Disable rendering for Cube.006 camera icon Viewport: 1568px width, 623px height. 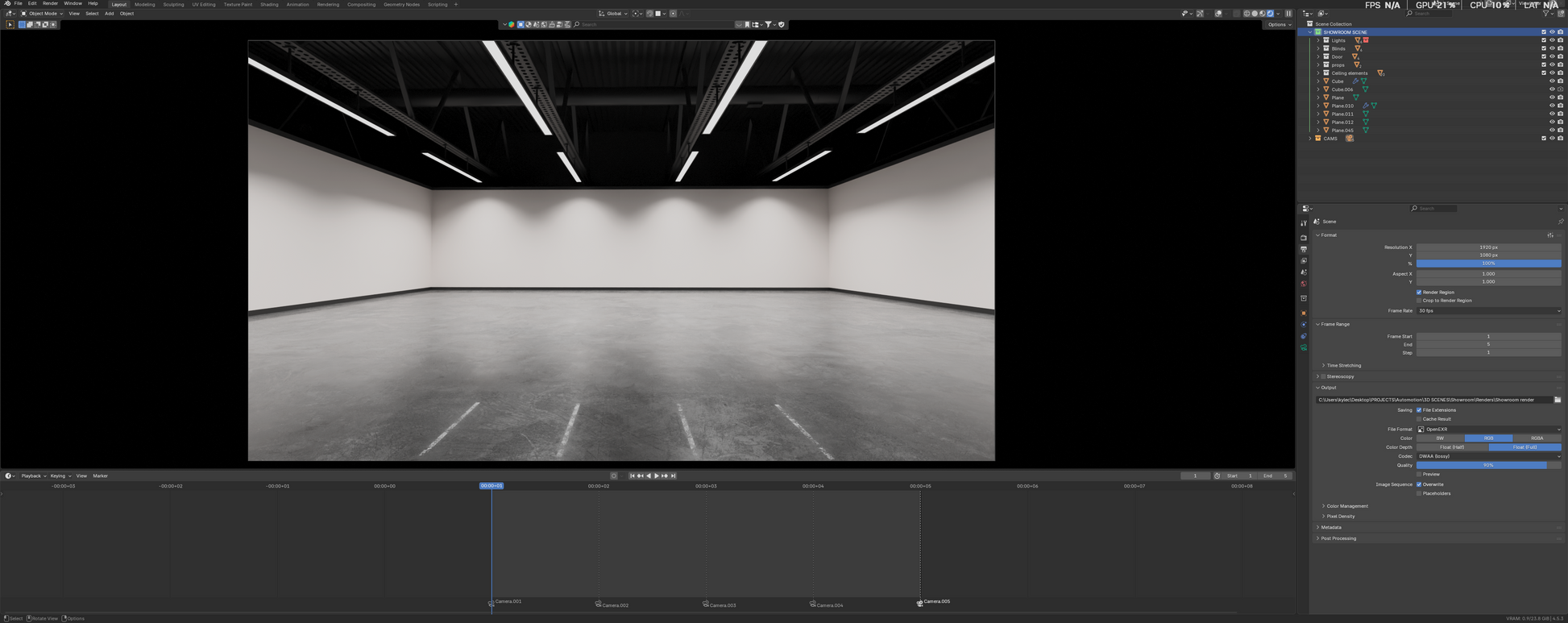coord(1560,89)
